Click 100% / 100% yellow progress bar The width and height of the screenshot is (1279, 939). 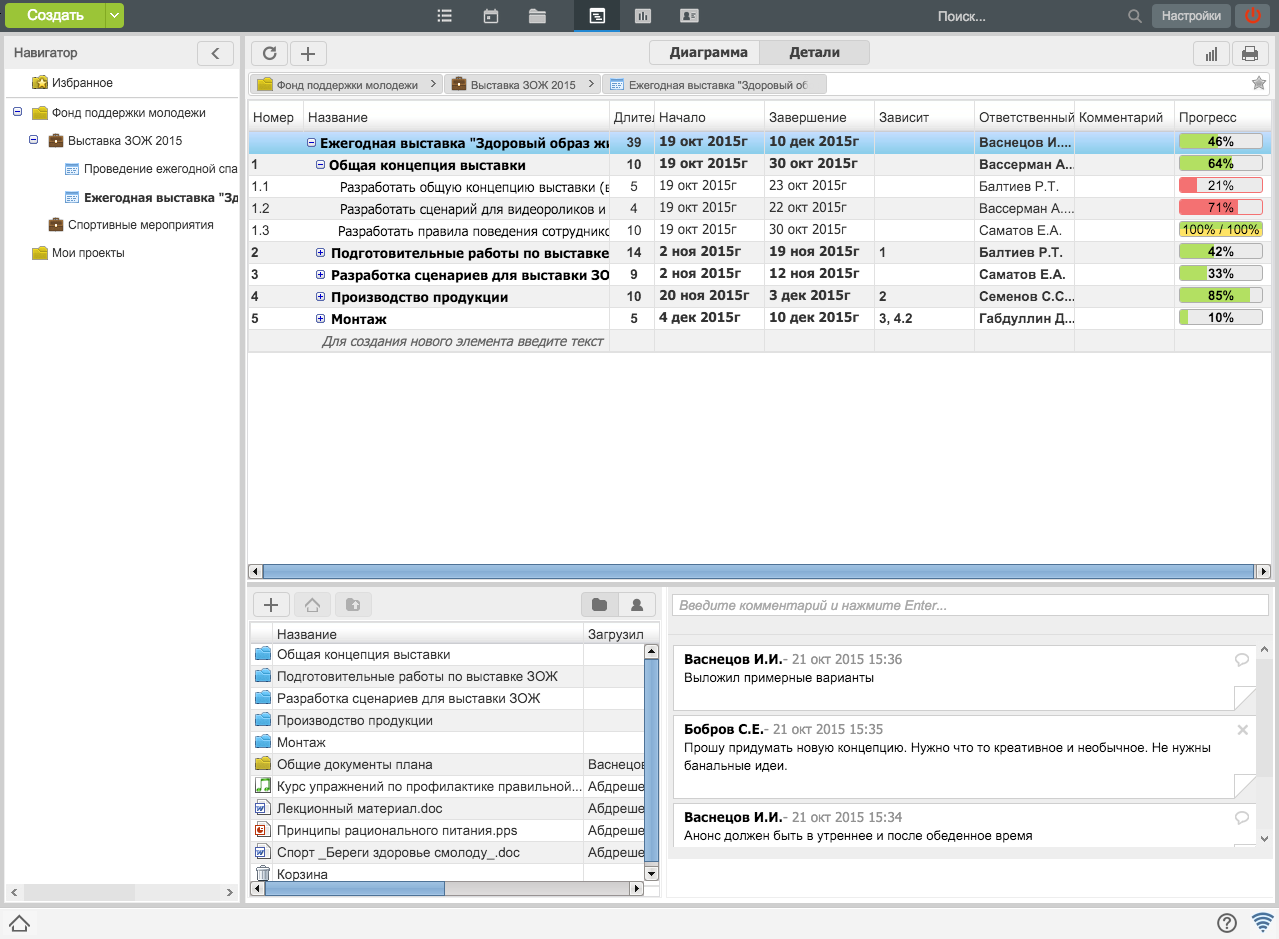pyautogui.click(x=1221, y=229)
